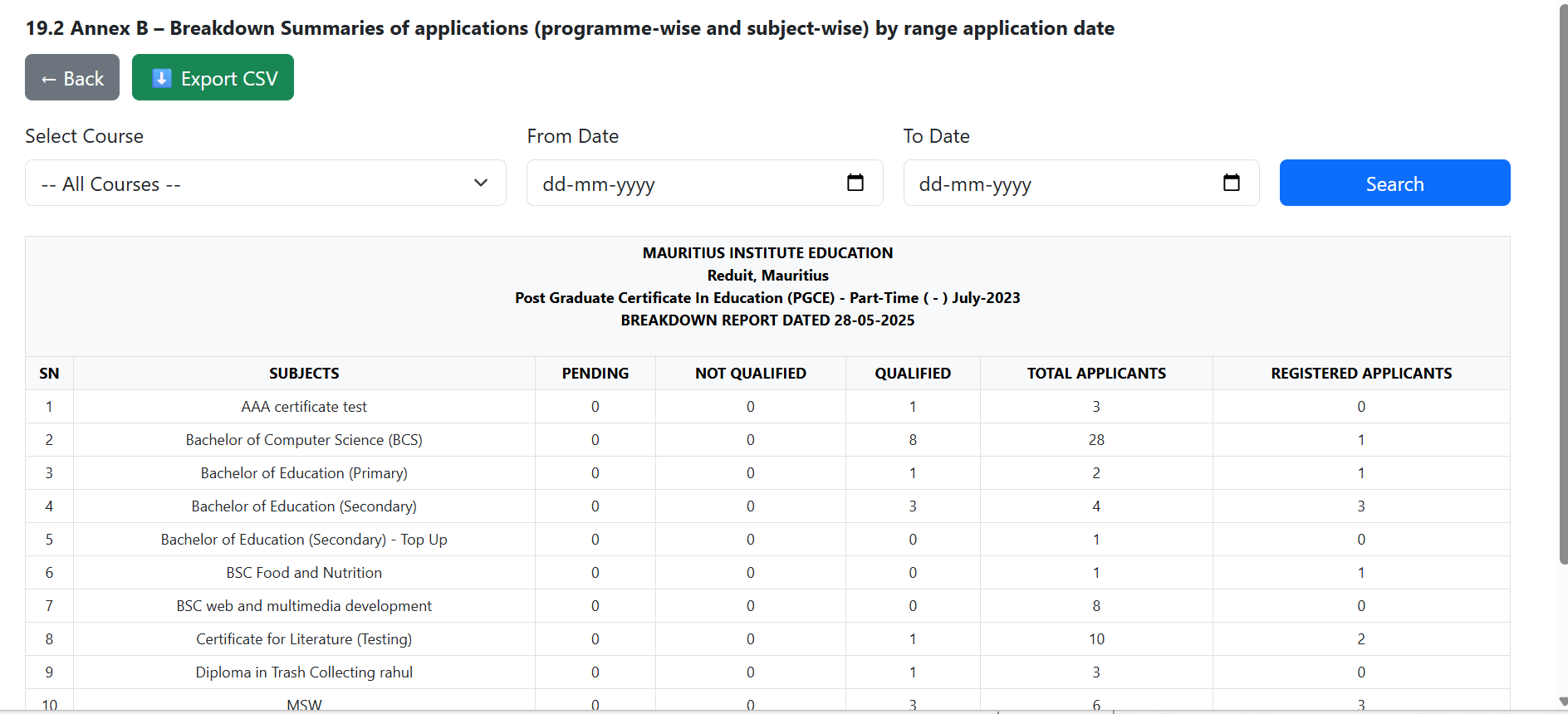The width and height of the screenshot is (1568, 714).
Task: Click the scrollbar down arrow
Action: click(x=1563, y=702)
